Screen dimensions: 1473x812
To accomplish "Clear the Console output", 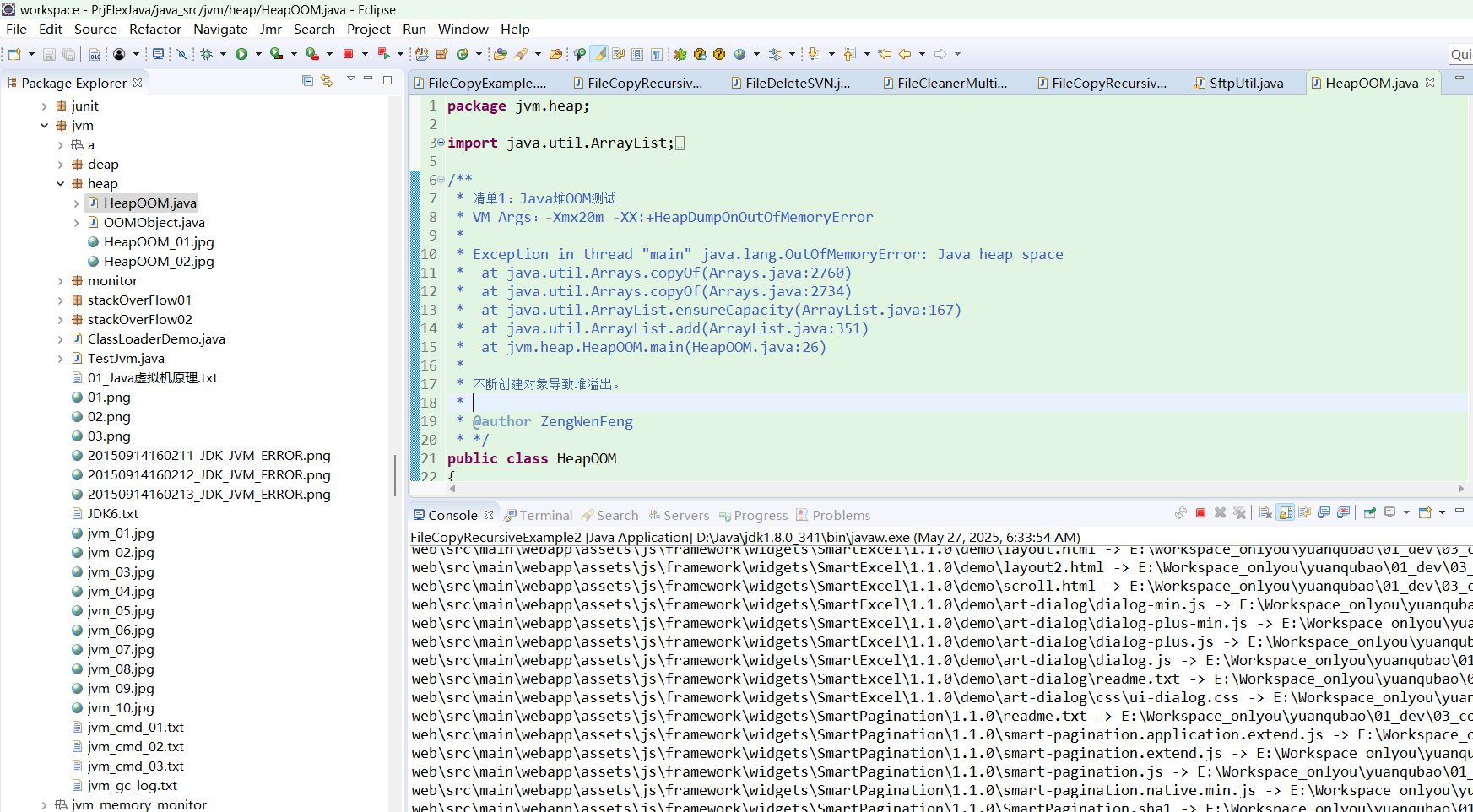I will point(1265,512).
